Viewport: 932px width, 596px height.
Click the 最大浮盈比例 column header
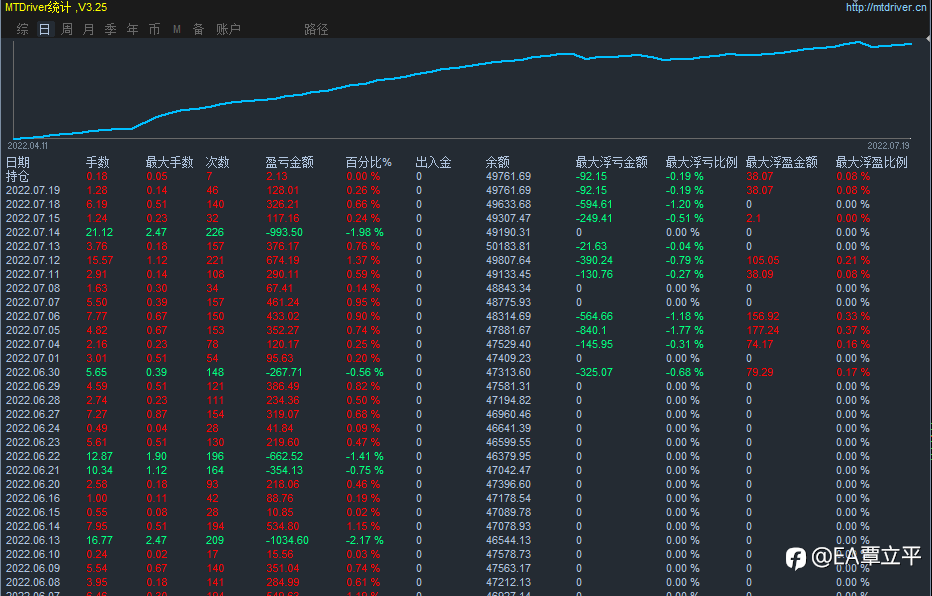[x=871, y=162]
